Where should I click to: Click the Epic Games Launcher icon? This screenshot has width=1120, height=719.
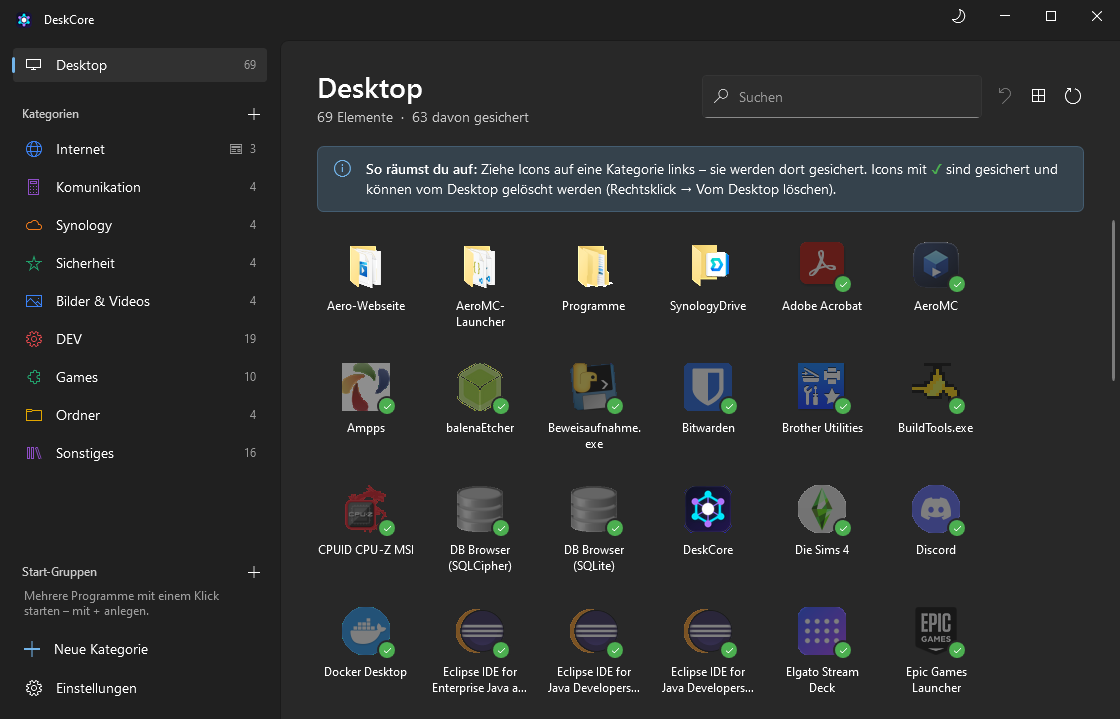[936, 632]
